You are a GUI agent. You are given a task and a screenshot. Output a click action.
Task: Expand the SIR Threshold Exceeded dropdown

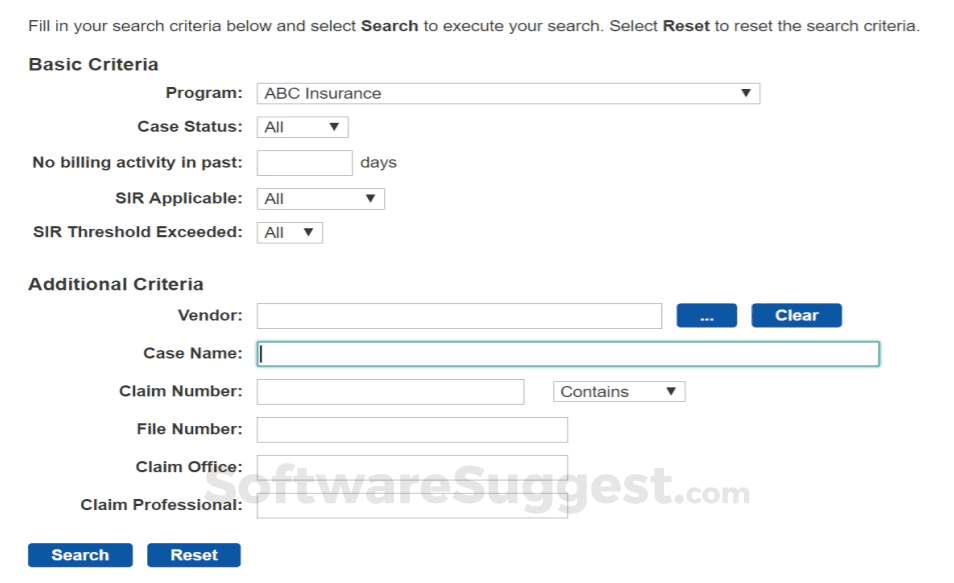coord(289,233)
